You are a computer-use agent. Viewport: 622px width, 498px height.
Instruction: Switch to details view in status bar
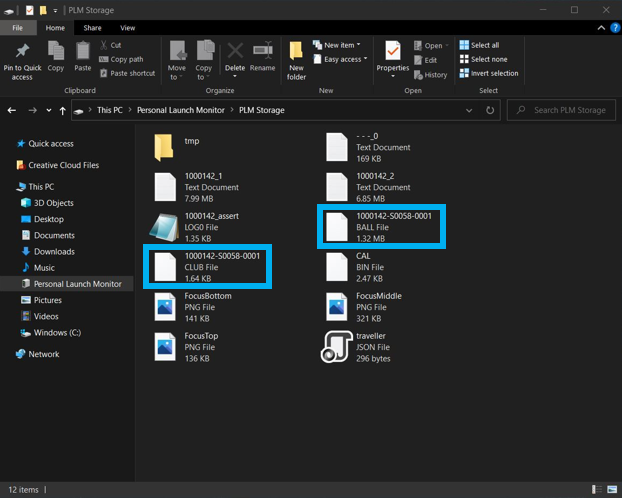pos(596,490)
